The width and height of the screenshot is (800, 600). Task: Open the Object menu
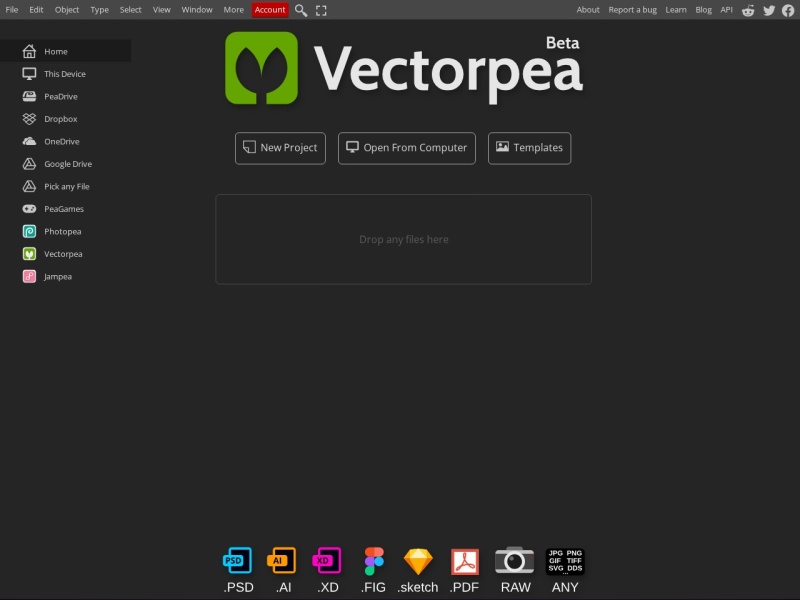pyautogui.click(x=67, y=10)
